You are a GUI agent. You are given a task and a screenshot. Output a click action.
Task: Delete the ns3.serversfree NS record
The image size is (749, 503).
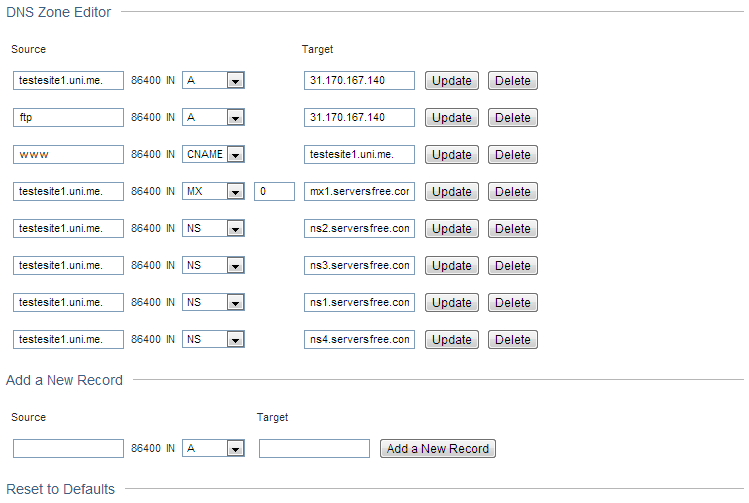(513, 266)
